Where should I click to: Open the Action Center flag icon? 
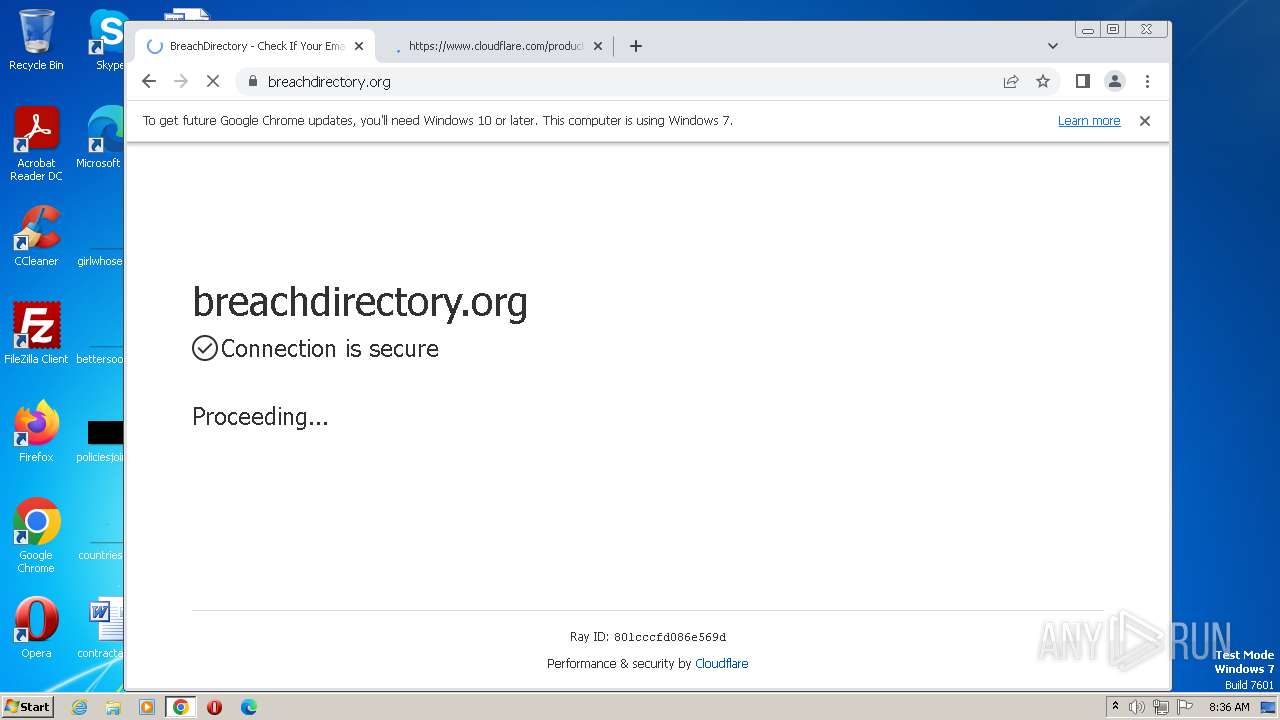click(1185, 707)
